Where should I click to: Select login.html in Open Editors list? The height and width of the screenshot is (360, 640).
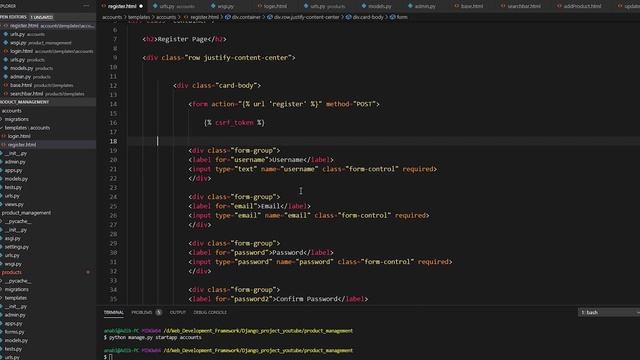click(48, 51)
